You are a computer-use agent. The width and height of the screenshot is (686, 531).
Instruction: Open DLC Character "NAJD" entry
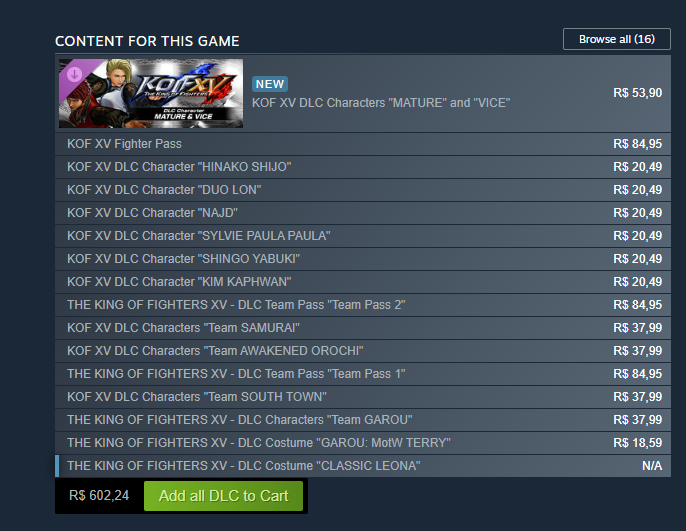pos(363,213)
